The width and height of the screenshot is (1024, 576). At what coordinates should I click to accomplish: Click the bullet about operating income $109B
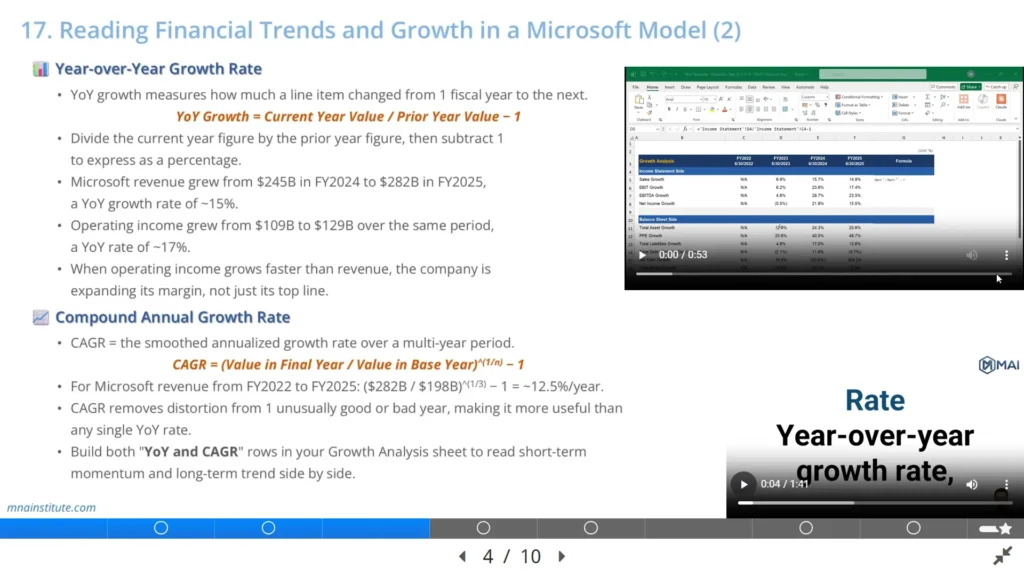click(282, 236)
